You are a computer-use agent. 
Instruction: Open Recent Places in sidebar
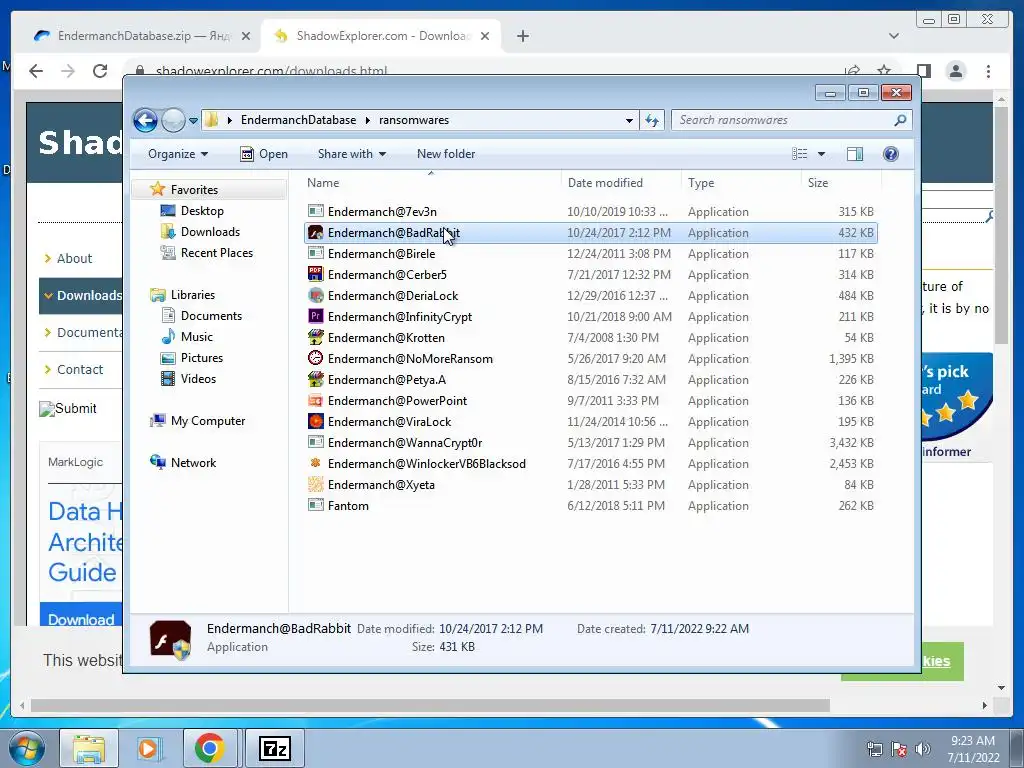tap(216, 253)
